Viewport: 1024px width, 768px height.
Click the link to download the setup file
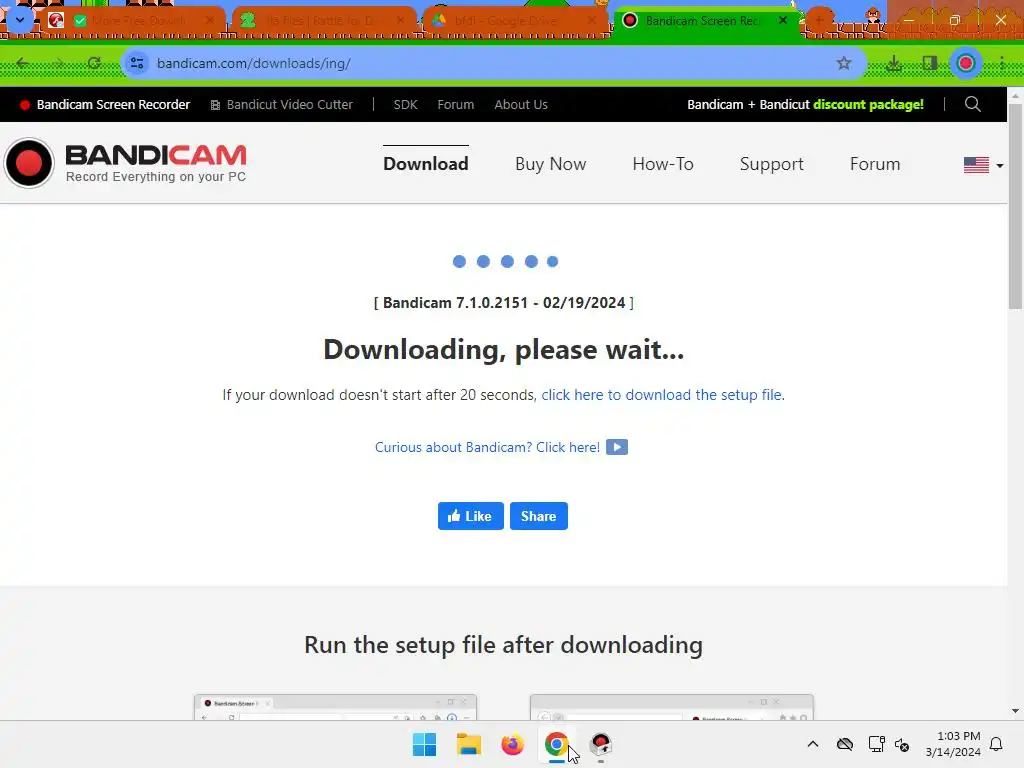click(x=662, y=395)
